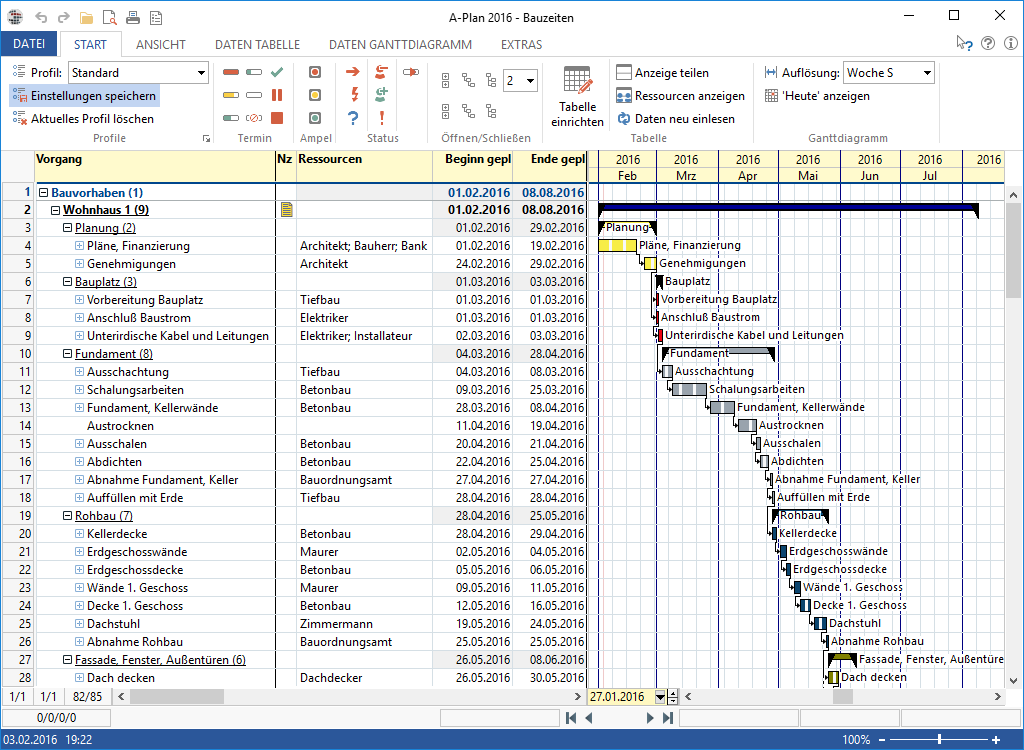Toggle Anzeige teilen split view
The width and height of the screenshot is (1024, 750).
(663, 73)
